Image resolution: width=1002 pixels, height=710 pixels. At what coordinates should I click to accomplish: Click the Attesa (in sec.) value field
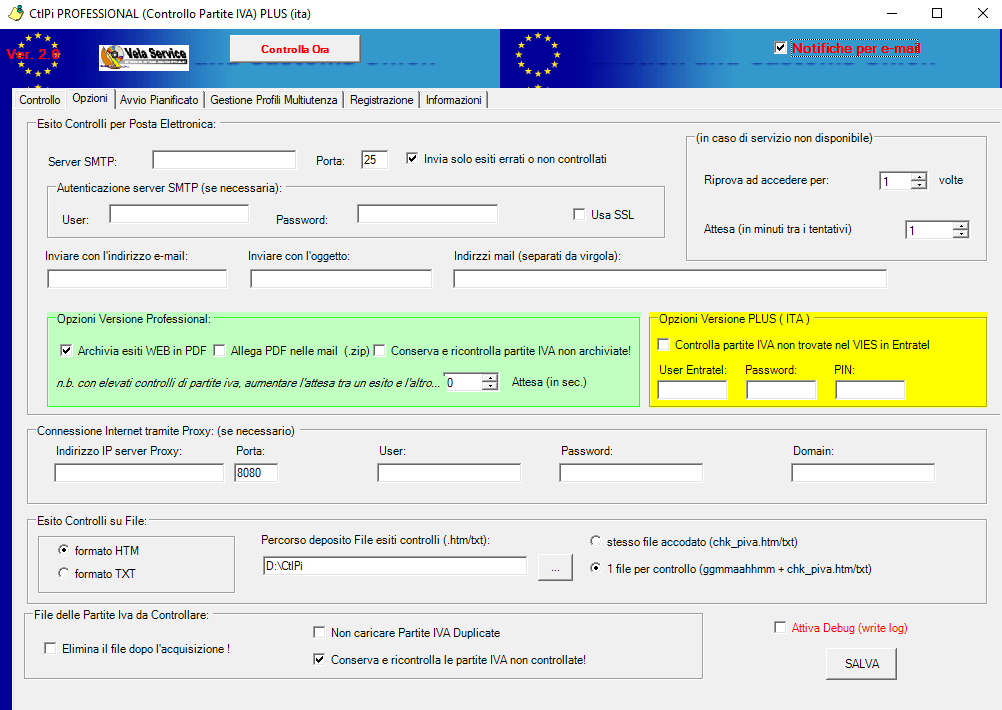463,383
